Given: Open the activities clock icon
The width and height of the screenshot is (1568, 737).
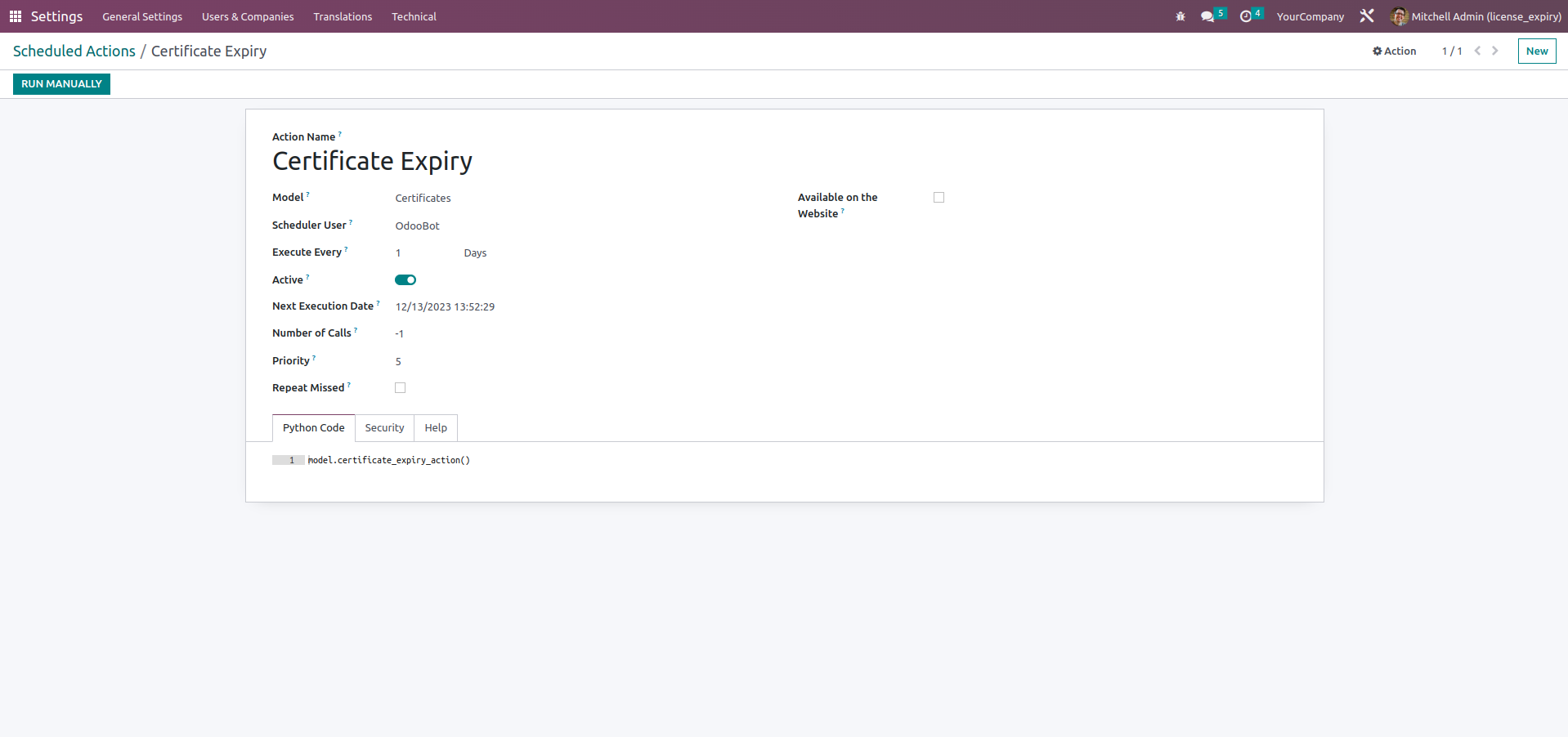Looking at the screenshot, I should click(1246, 16).
